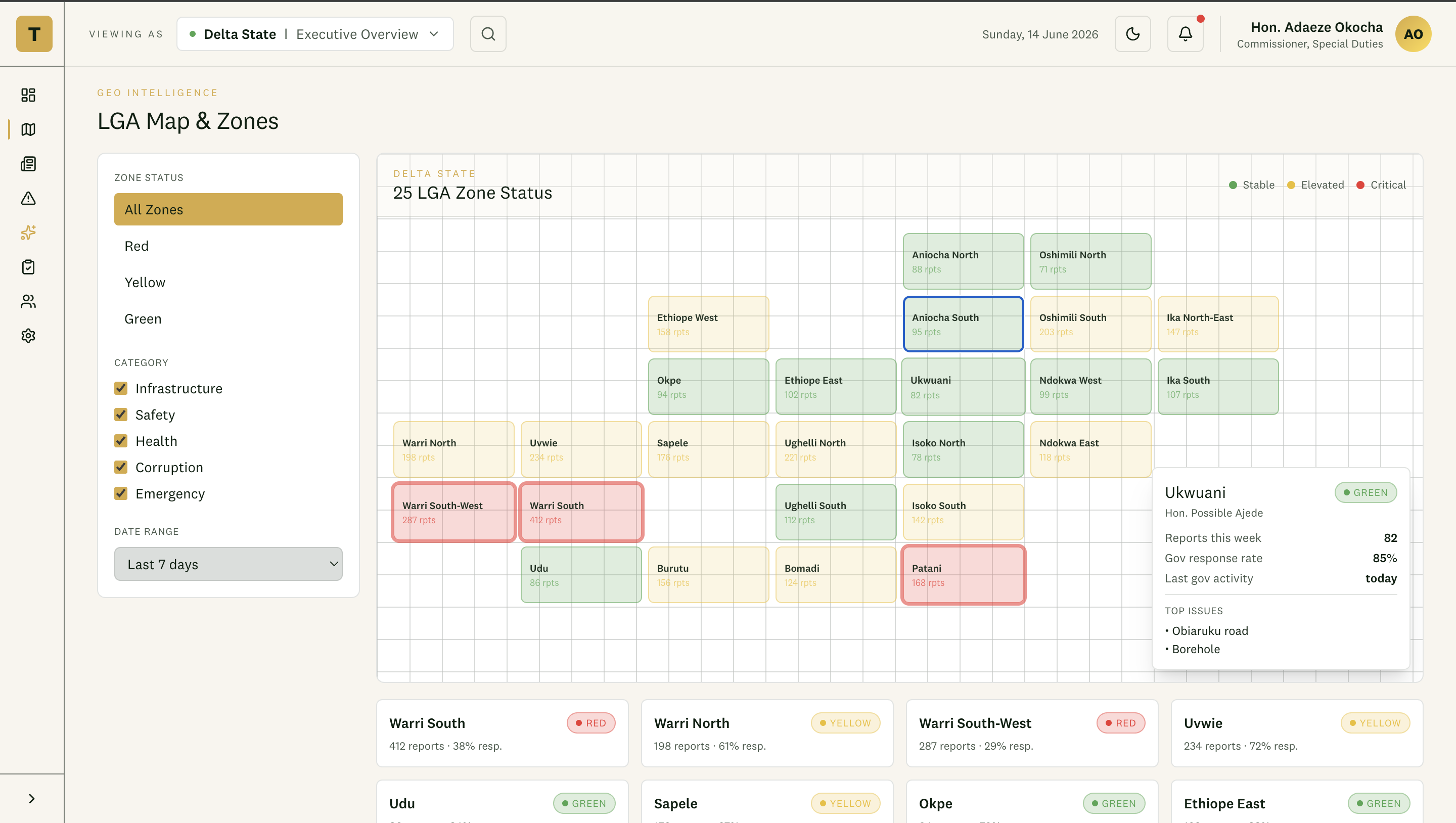Viewport: 1456px width, 823px height.
Task: Open the Last 7 days date range dropdown
Action: [x=229, y=564]
